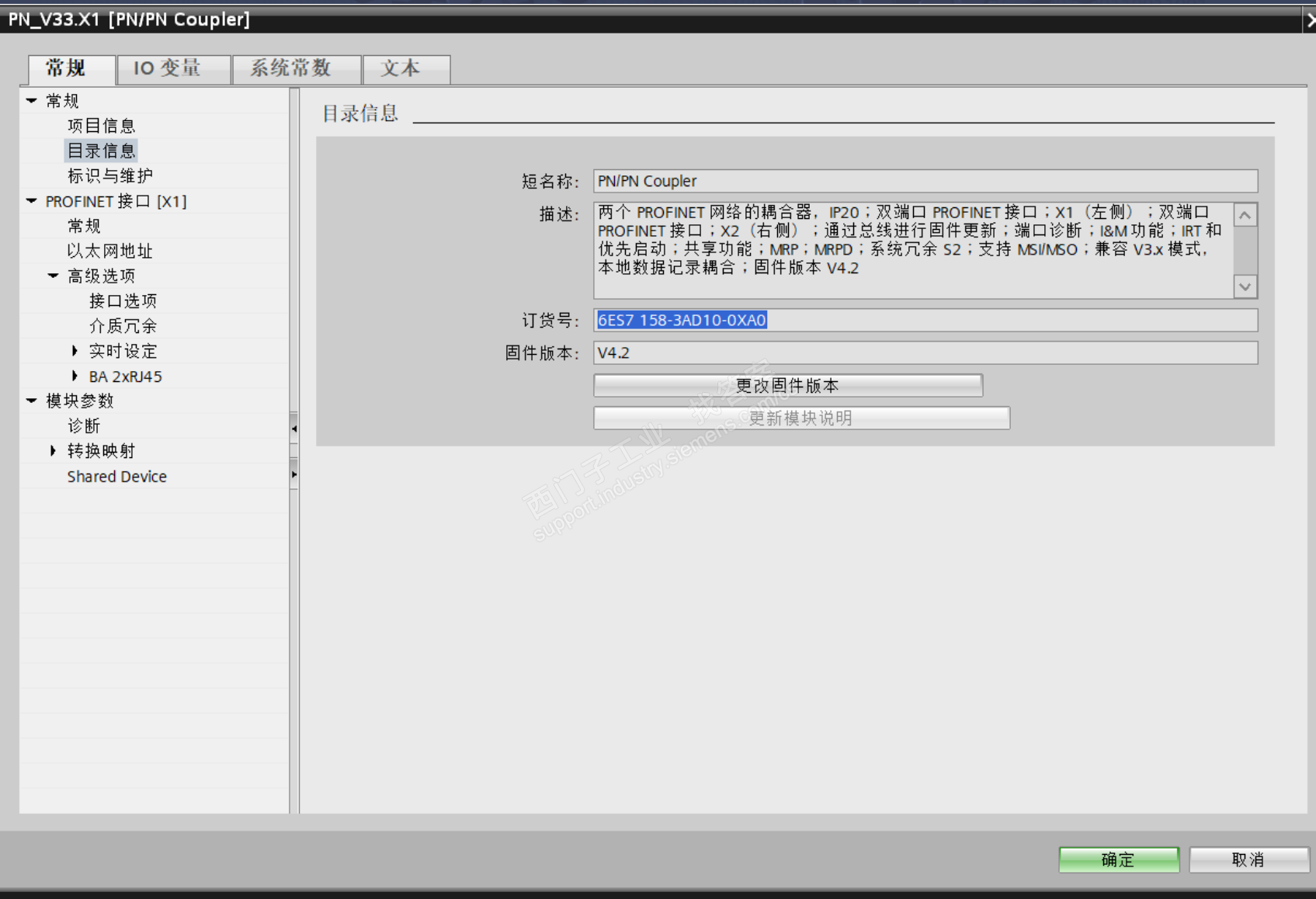Collapse the 高级选项 tree node
Image resolution: width=1316 pixels, height=899 pixels.
[x=54, y=276]
